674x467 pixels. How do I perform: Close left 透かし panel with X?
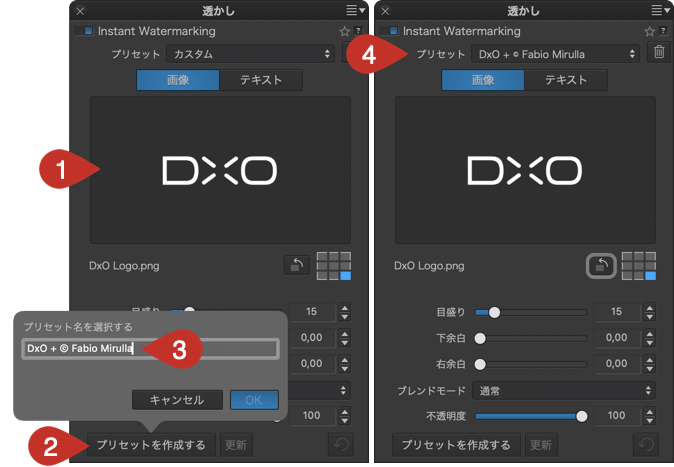[x=80, y=11]
